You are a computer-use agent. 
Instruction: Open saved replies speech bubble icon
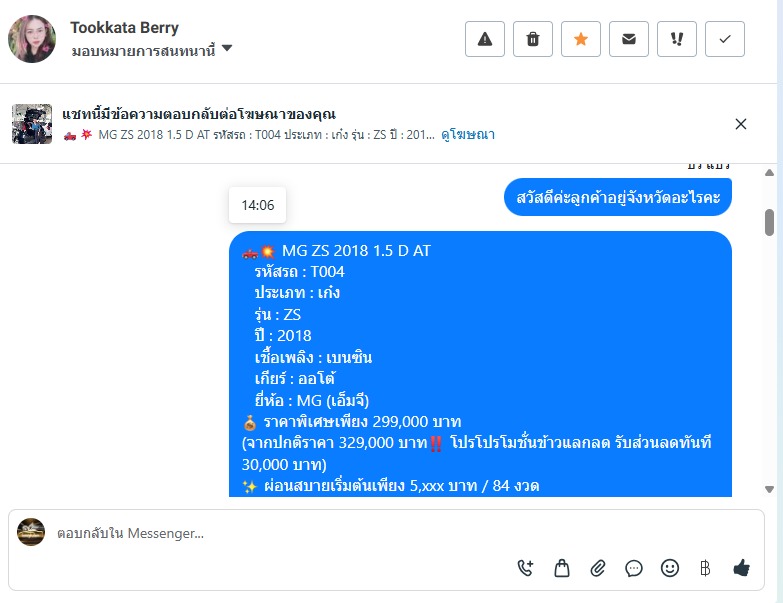(x=634, y=568)
